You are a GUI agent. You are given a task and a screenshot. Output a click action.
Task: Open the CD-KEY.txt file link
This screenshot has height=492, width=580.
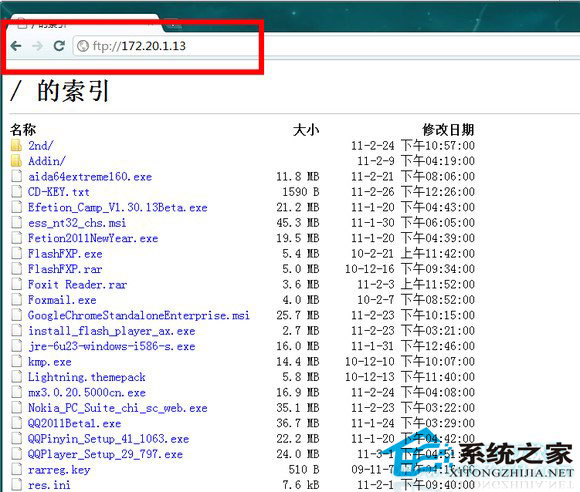click(59, 192)
